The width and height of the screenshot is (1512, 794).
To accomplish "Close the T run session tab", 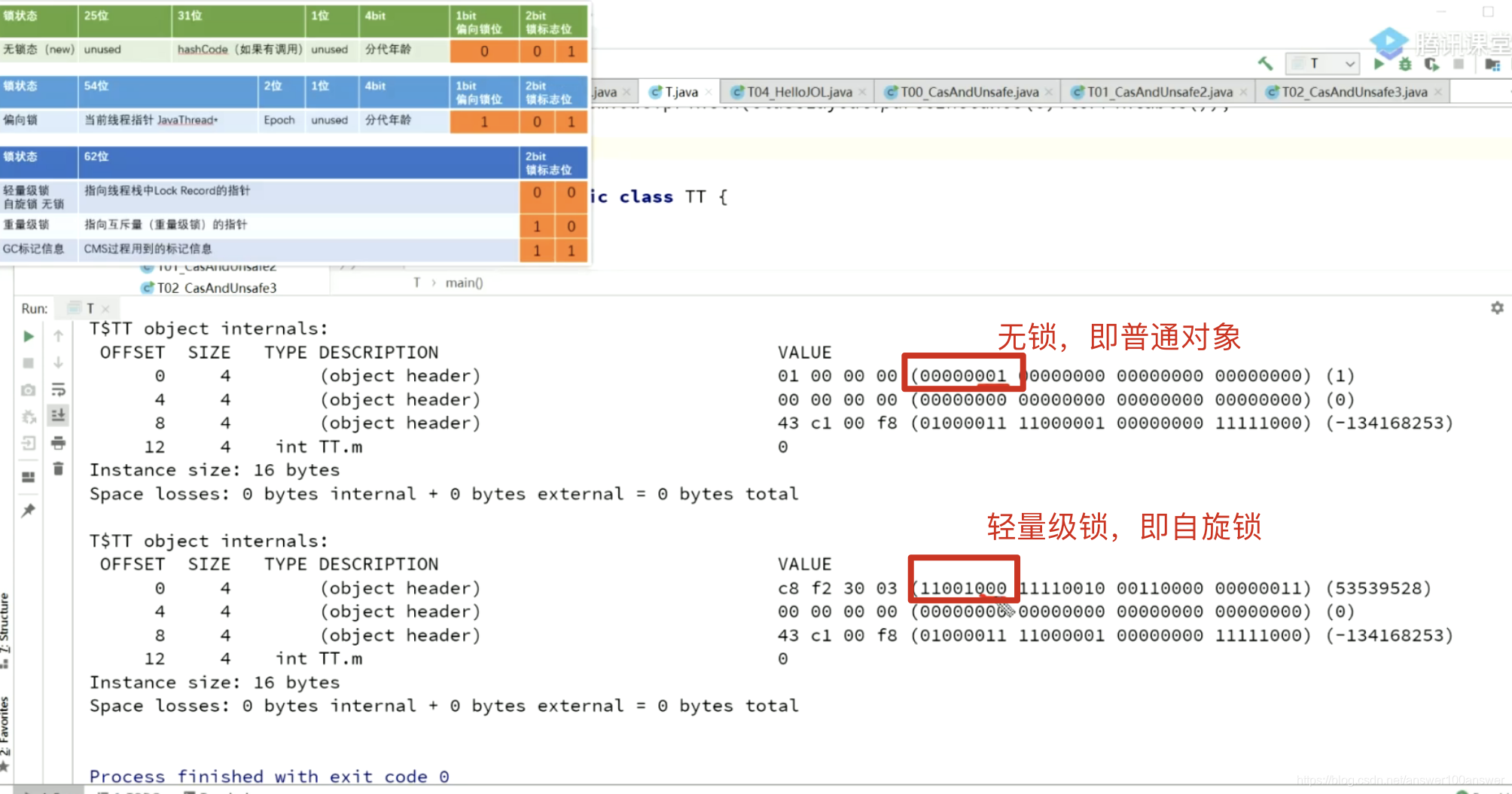I will [x=105, y=309].
